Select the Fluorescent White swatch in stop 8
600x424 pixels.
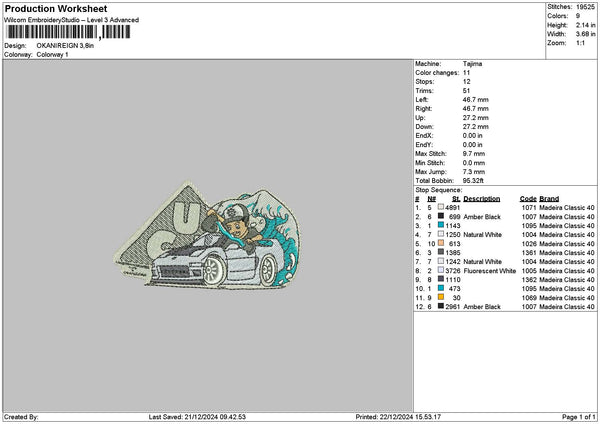coord(441,271)
